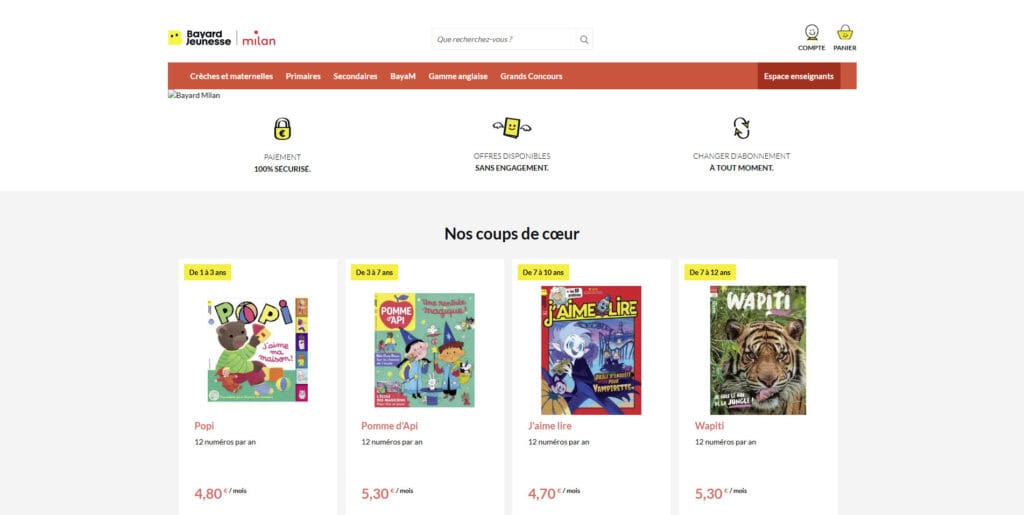Open the Pomme d'Api title link
The height and width of the screenshot is (515, 1024).
click(389, 426)
